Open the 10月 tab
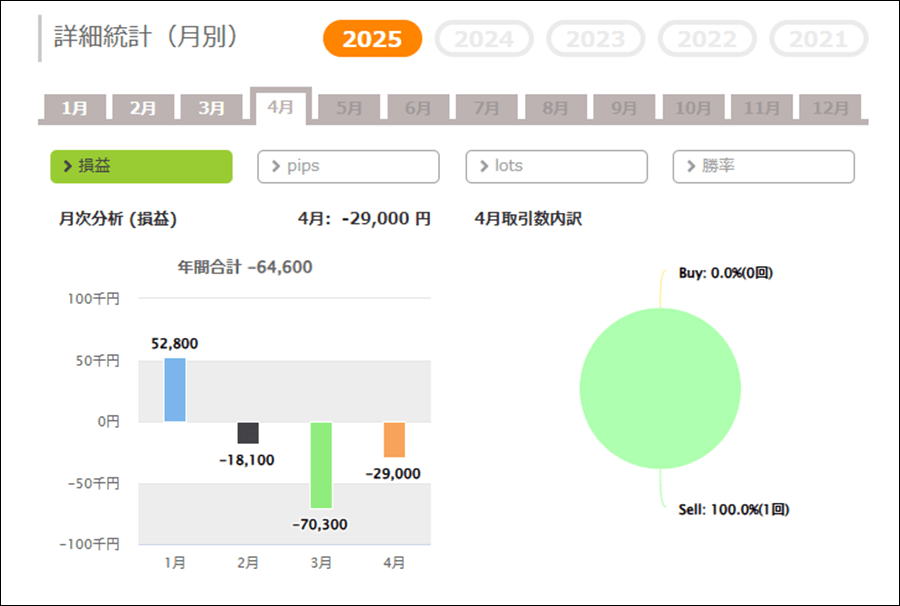 (693, 107)
